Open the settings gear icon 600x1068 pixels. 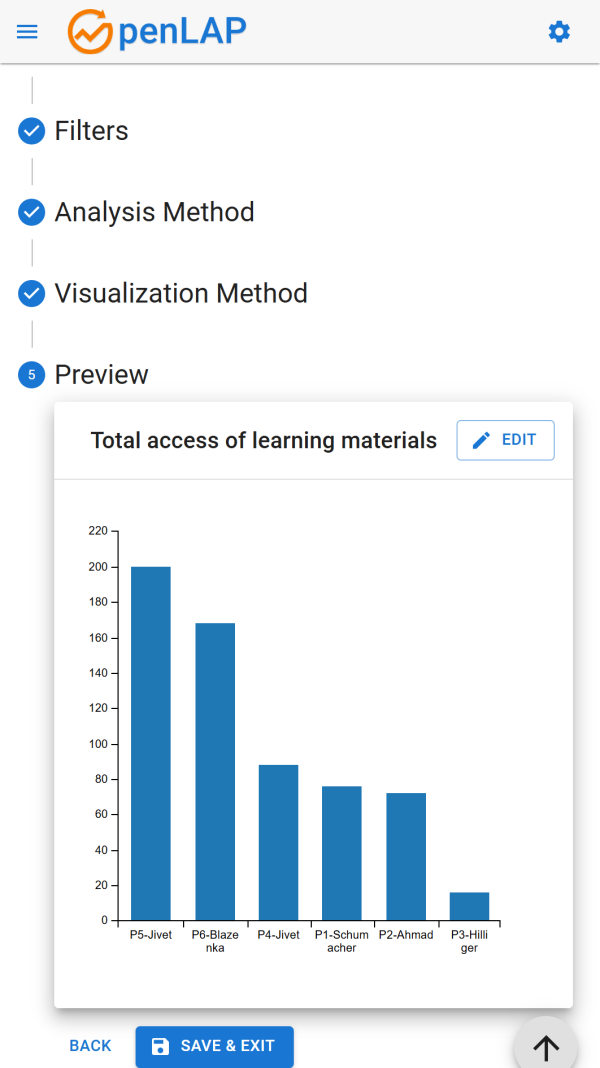pos(559,32)
